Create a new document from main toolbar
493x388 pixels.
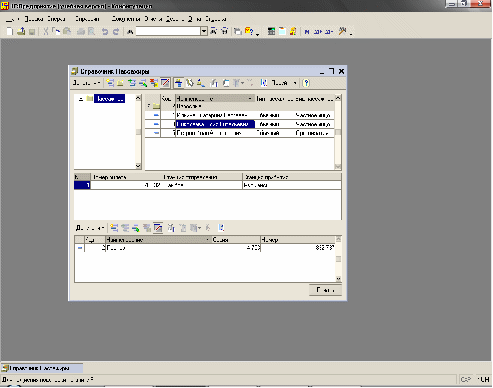[x=10, y=31]
